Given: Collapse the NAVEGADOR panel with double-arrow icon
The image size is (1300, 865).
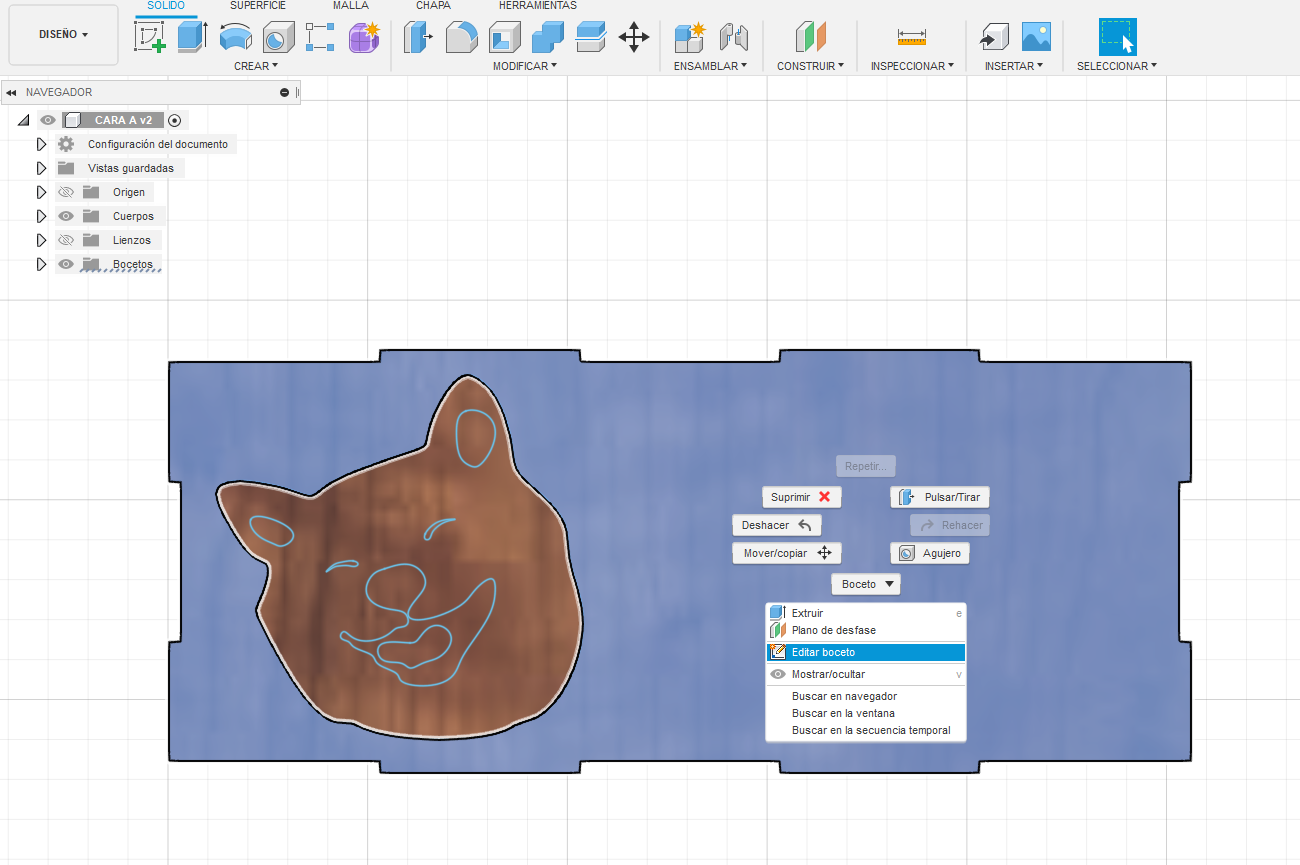Looking at the screenshot, I should point(11,92).
